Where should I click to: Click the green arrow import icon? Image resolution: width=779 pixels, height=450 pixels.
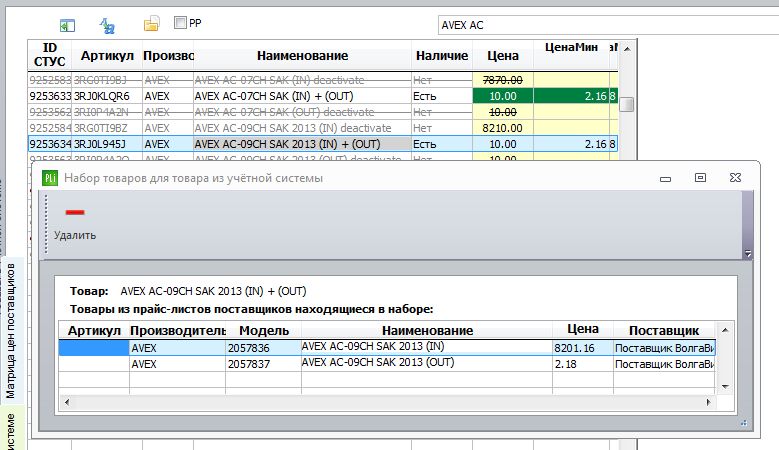(67, 25)
